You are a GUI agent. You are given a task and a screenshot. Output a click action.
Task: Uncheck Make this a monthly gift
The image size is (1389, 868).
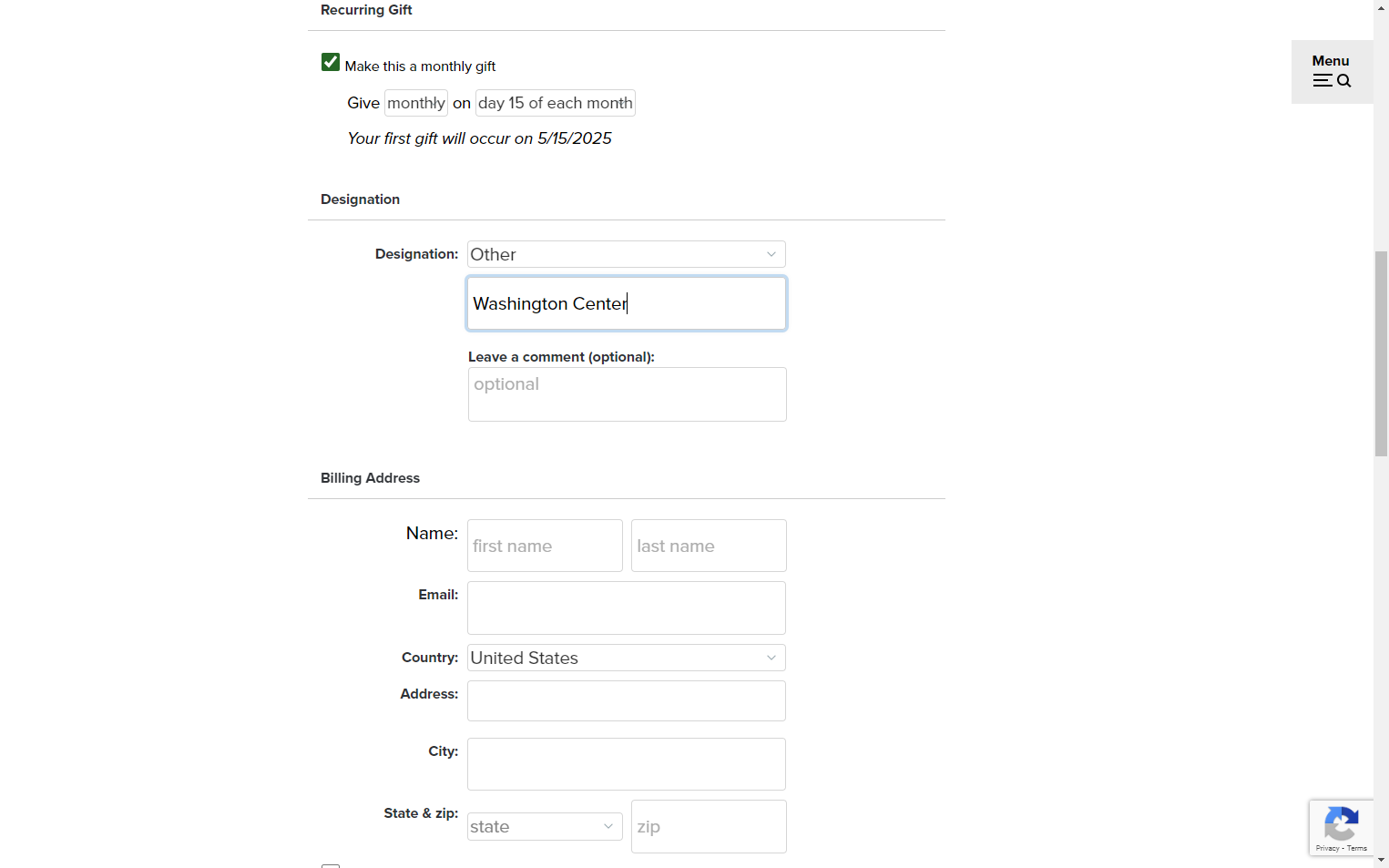click(x=331, y=62)
